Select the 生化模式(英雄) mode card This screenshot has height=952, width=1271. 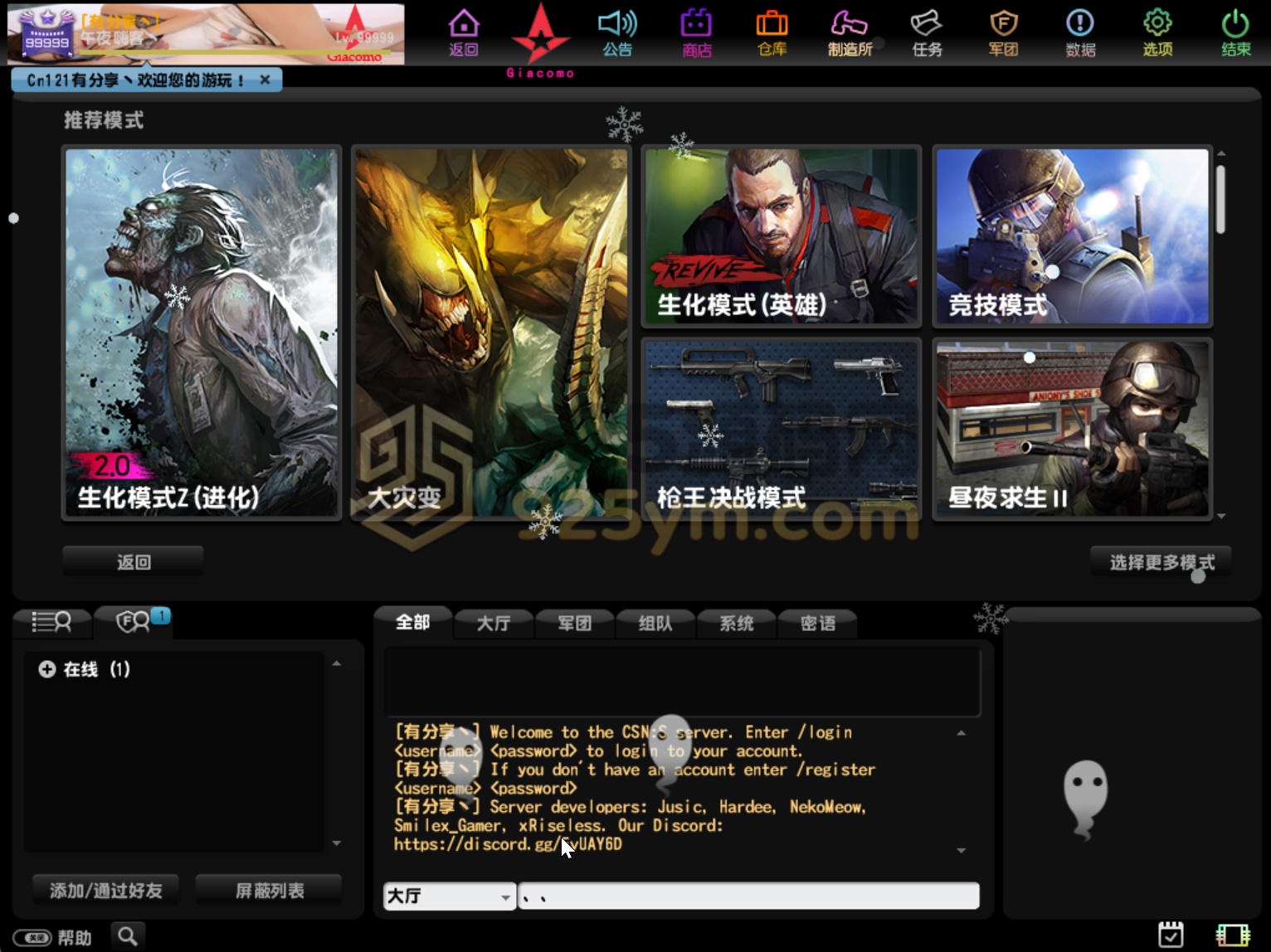[x=782, y=236]
